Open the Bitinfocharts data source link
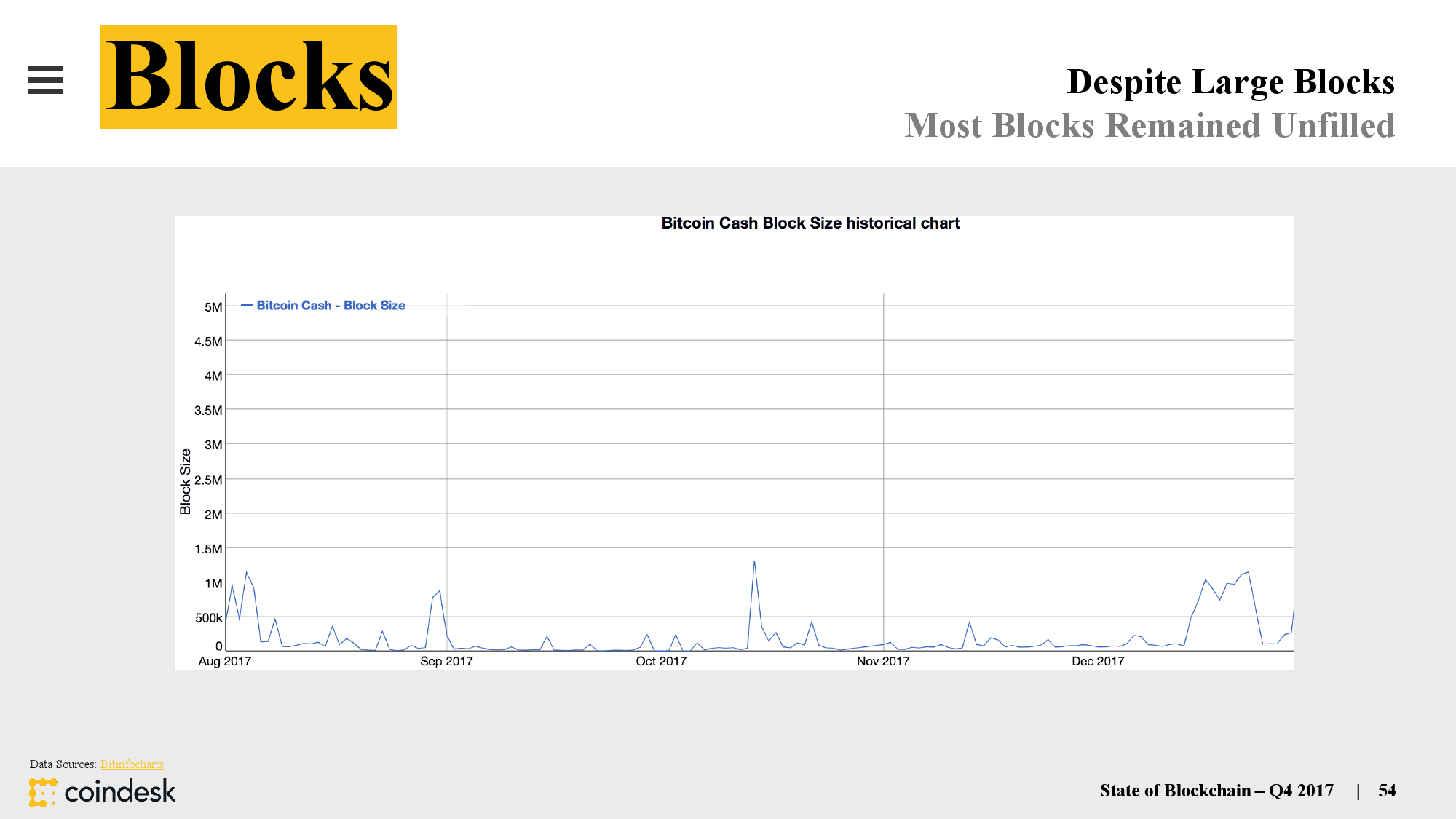Screen dimensions: 1456x819 tap(132, 764)
